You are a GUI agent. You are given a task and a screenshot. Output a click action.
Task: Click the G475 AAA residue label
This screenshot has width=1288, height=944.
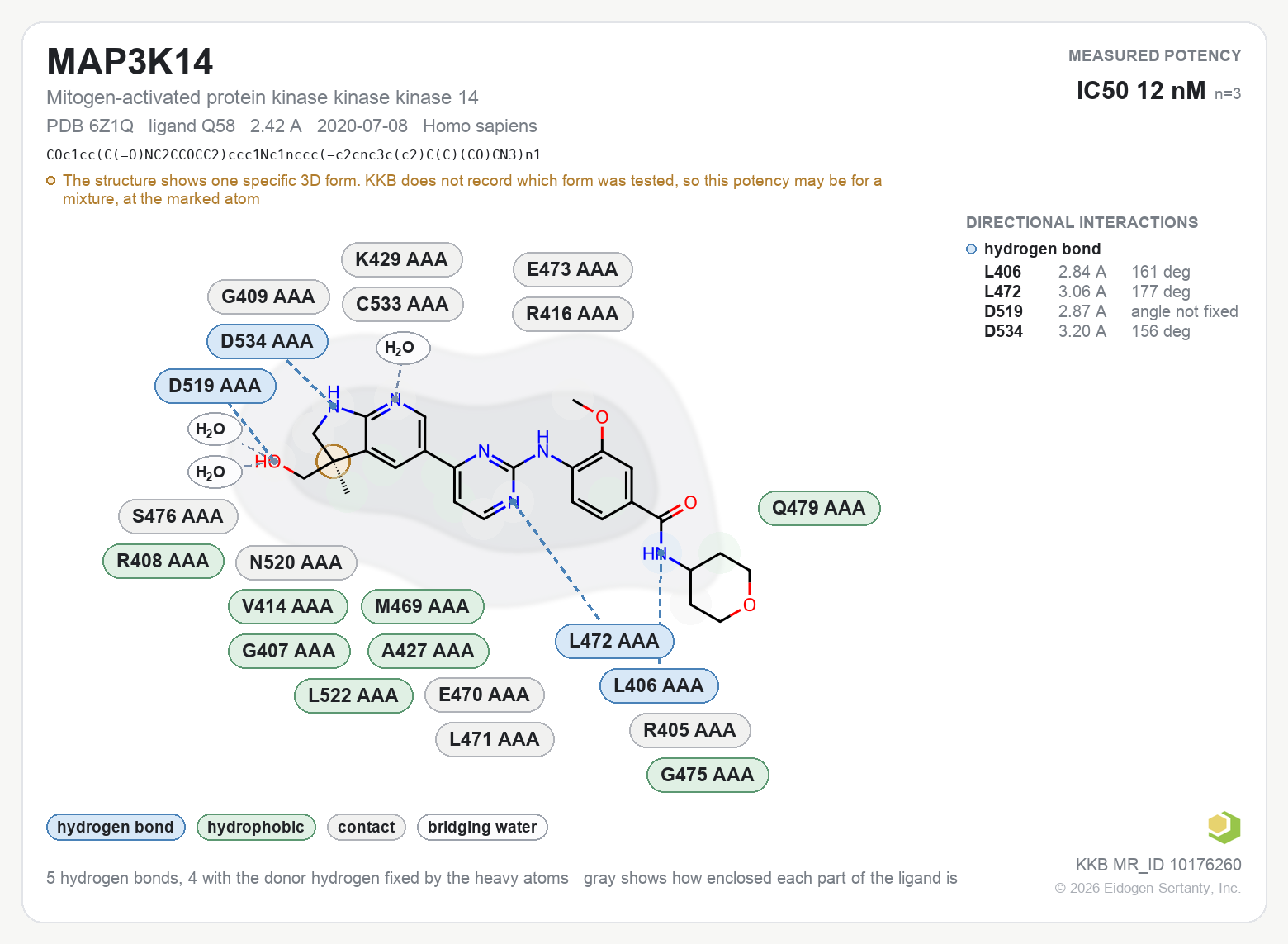click(x=708, y=775)
